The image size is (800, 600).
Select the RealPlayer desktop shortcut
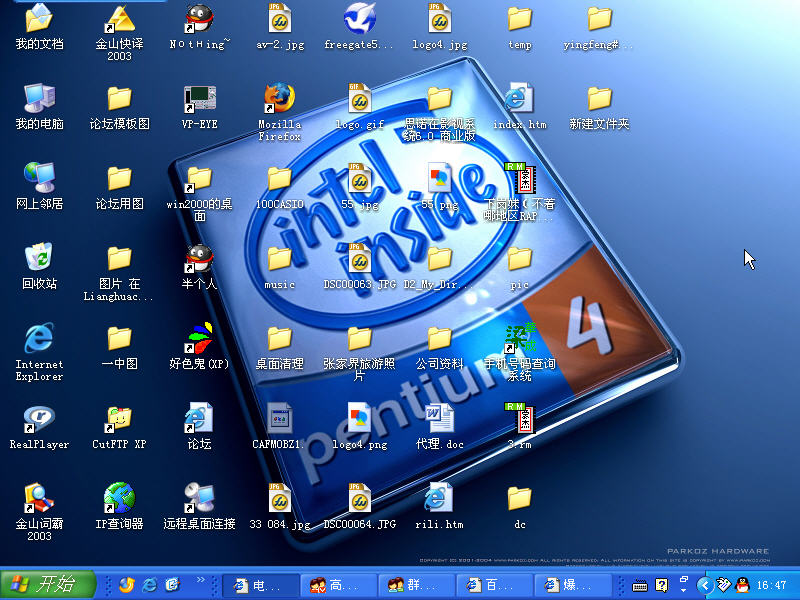point(39,419)
